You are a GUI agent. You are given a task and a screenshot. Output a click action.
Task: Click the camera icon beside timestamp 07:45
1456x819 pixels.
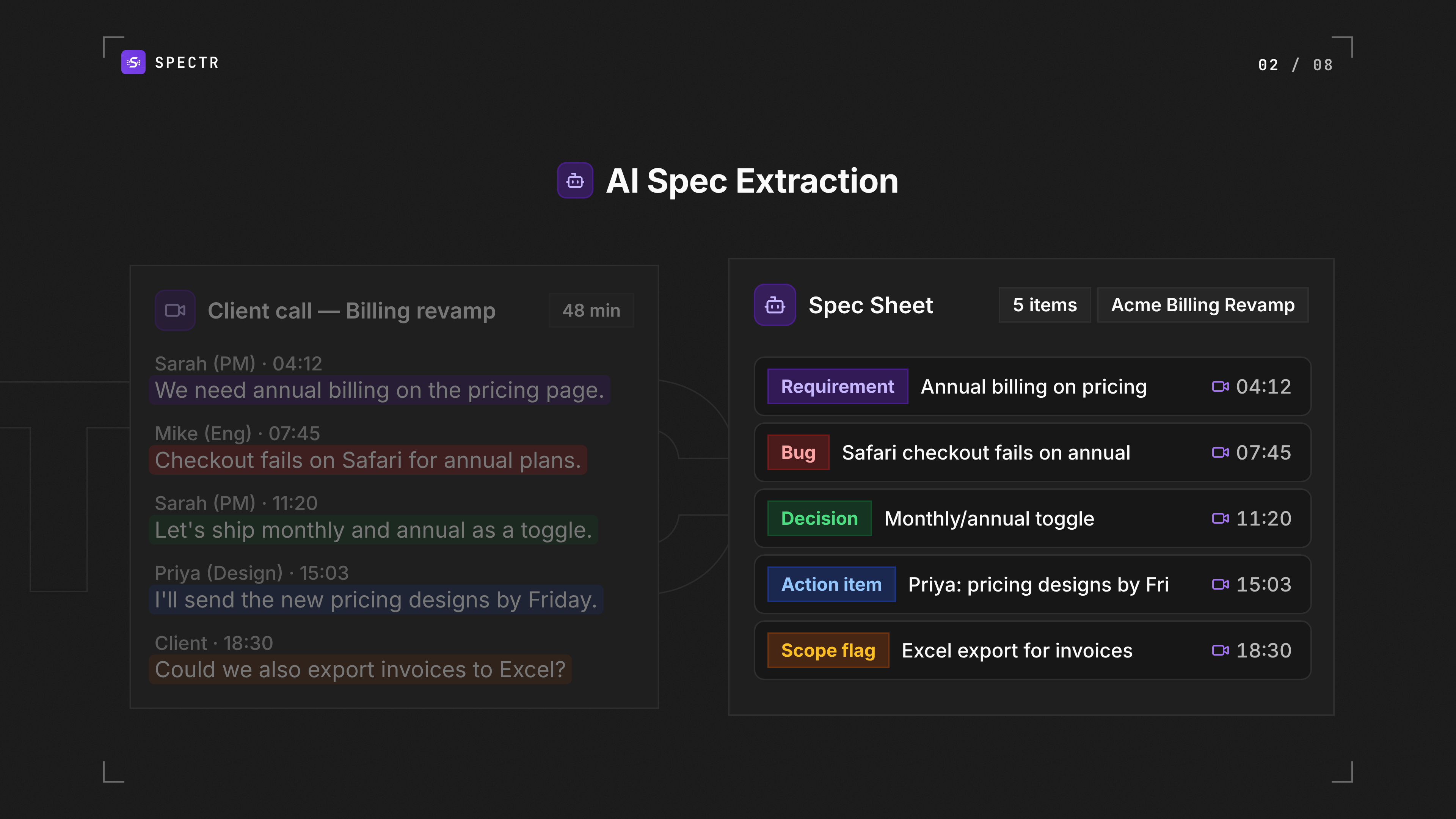pyautogui.click(x=1220, y=453)
